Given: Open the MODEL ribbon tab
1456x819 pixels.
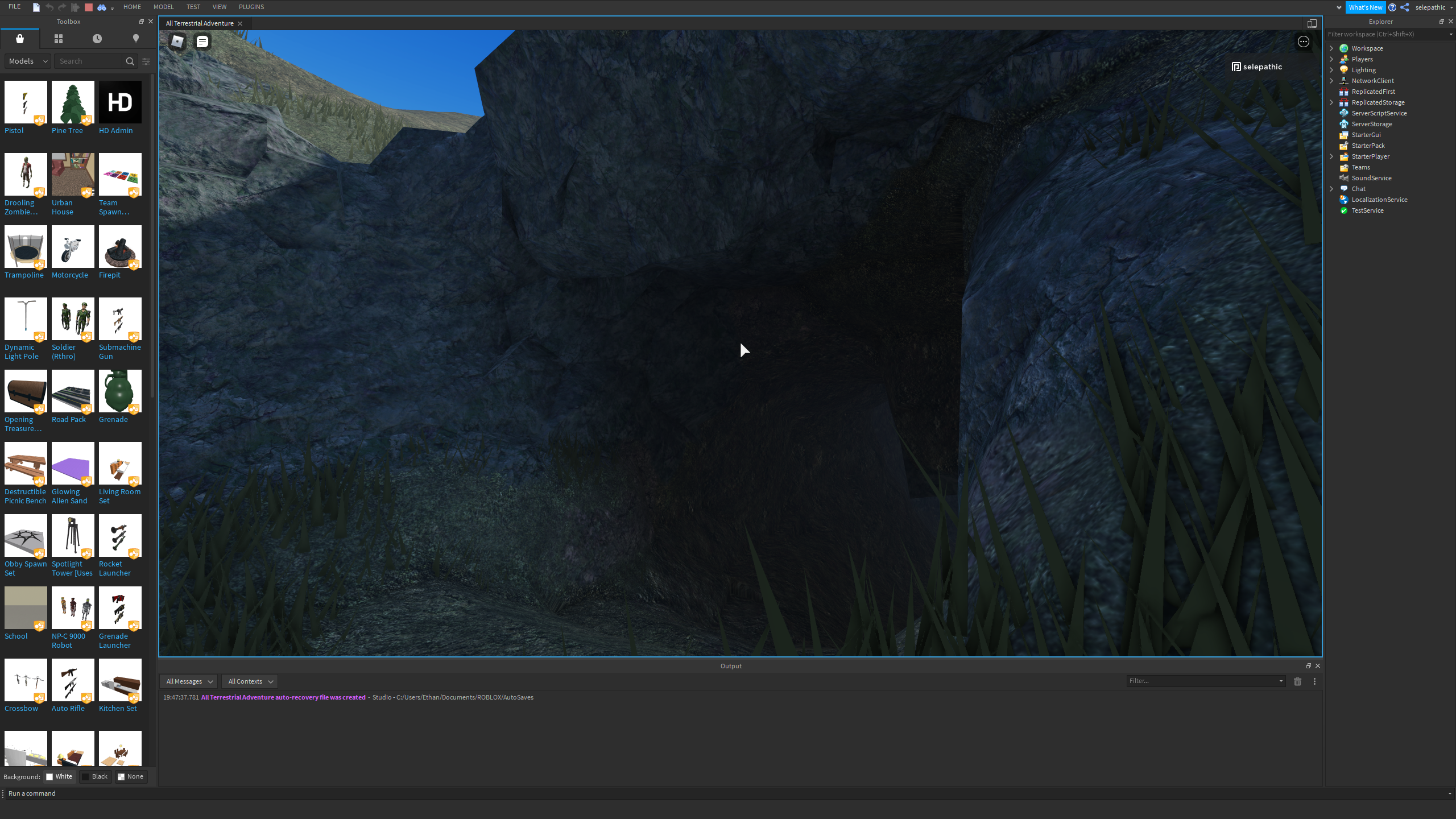Looking at the screenshot, I should pyautogui.click(x=163, y=7).
